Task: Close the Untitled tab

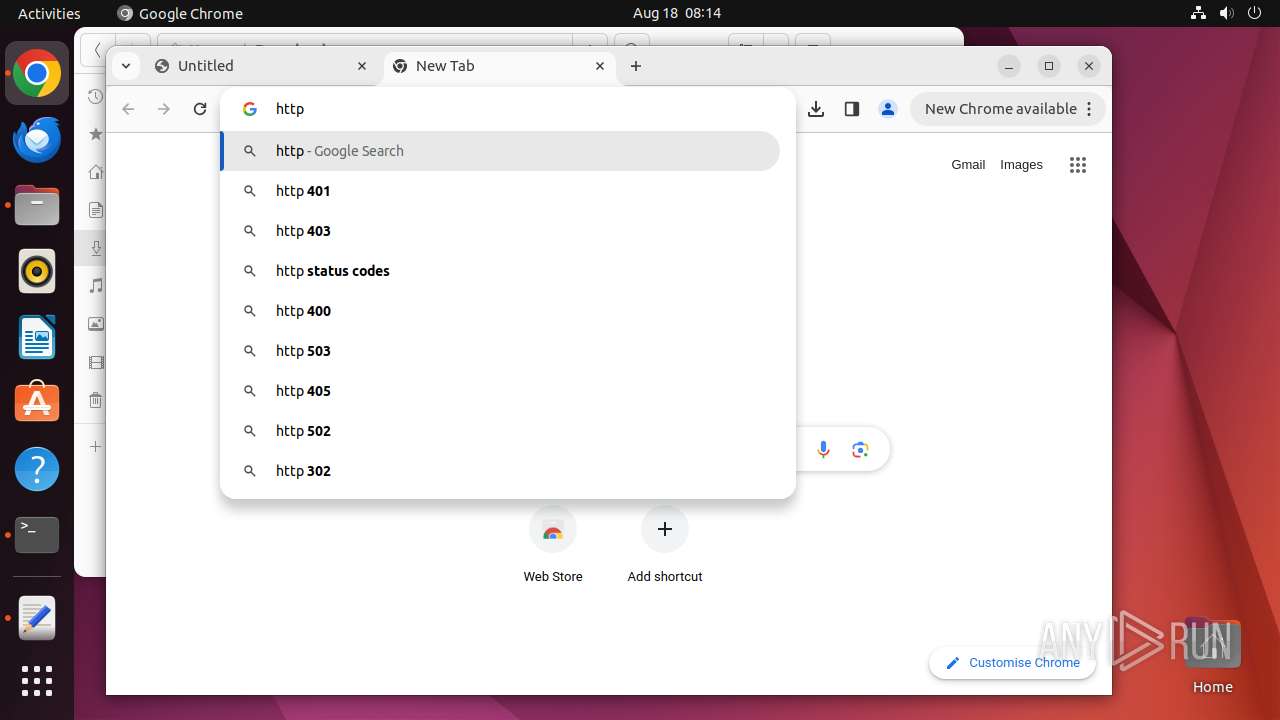Action: point(362,66)
